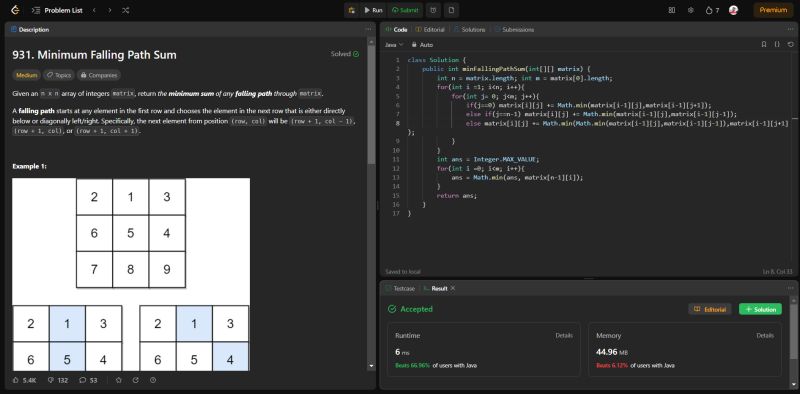Click the Premium button

click(x=773, y=10)
